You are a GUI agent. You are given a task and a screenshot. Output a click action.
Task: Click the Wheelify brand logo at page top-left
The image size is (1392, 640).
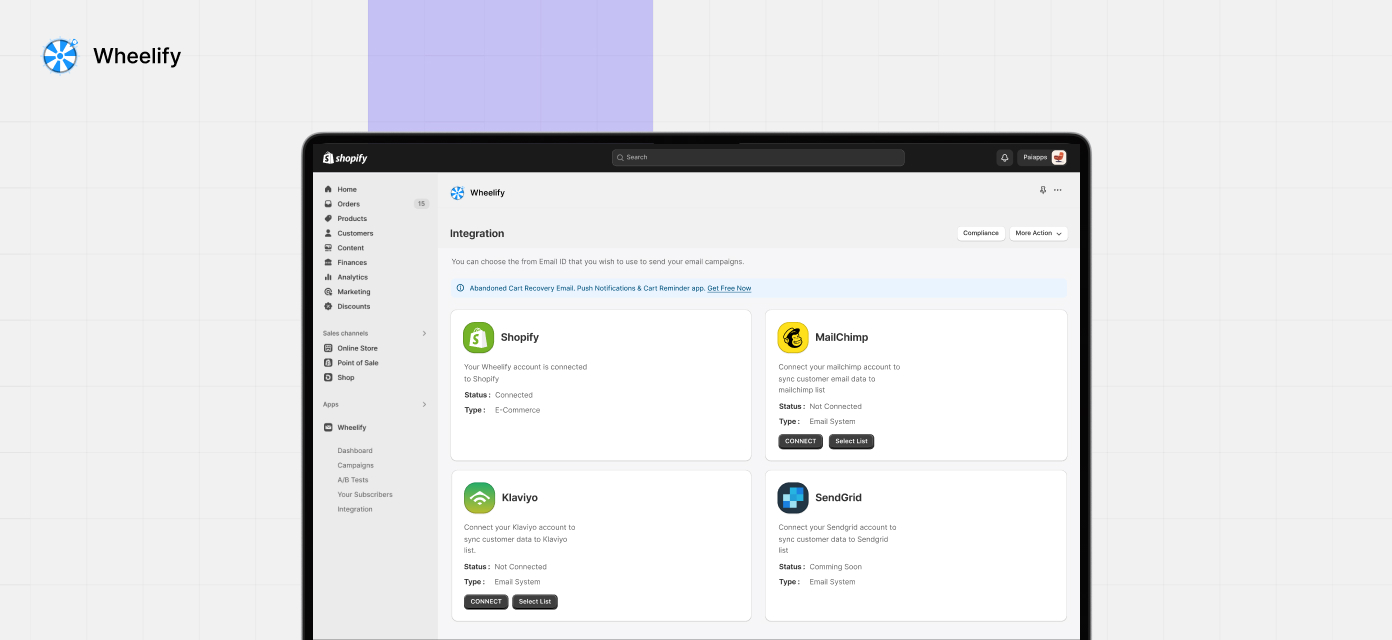(x=60, y=56)
